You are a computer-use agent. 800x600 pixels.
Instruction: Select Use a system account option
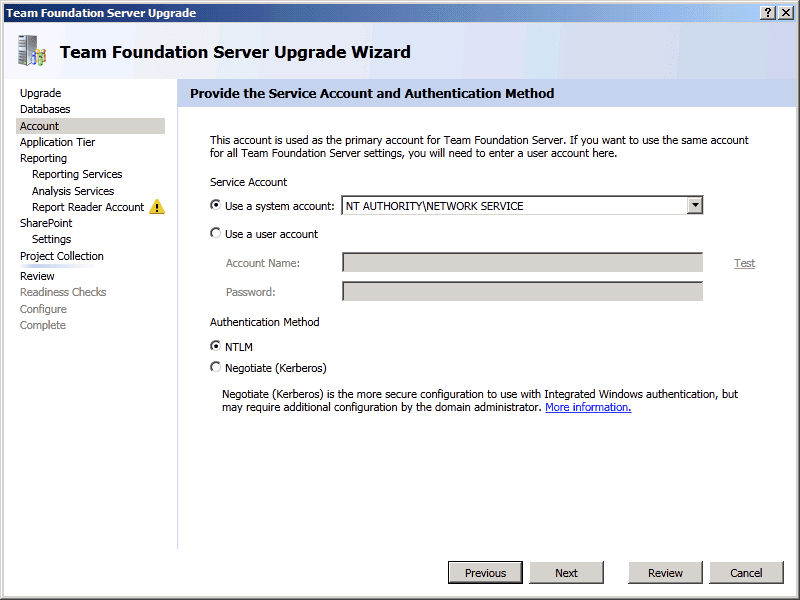216,205
